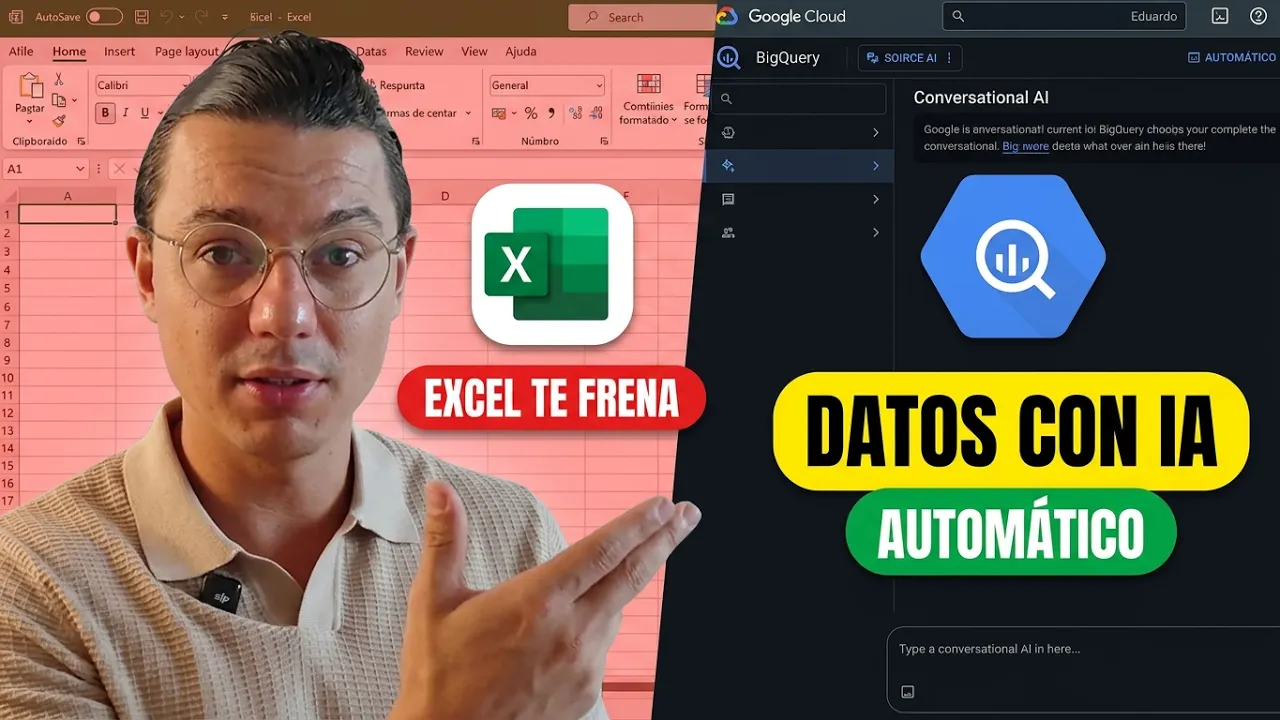Screen dimensions: 1280x720
Task: Switch to the Insert ribbon tab
Action: tap(119, 52)
